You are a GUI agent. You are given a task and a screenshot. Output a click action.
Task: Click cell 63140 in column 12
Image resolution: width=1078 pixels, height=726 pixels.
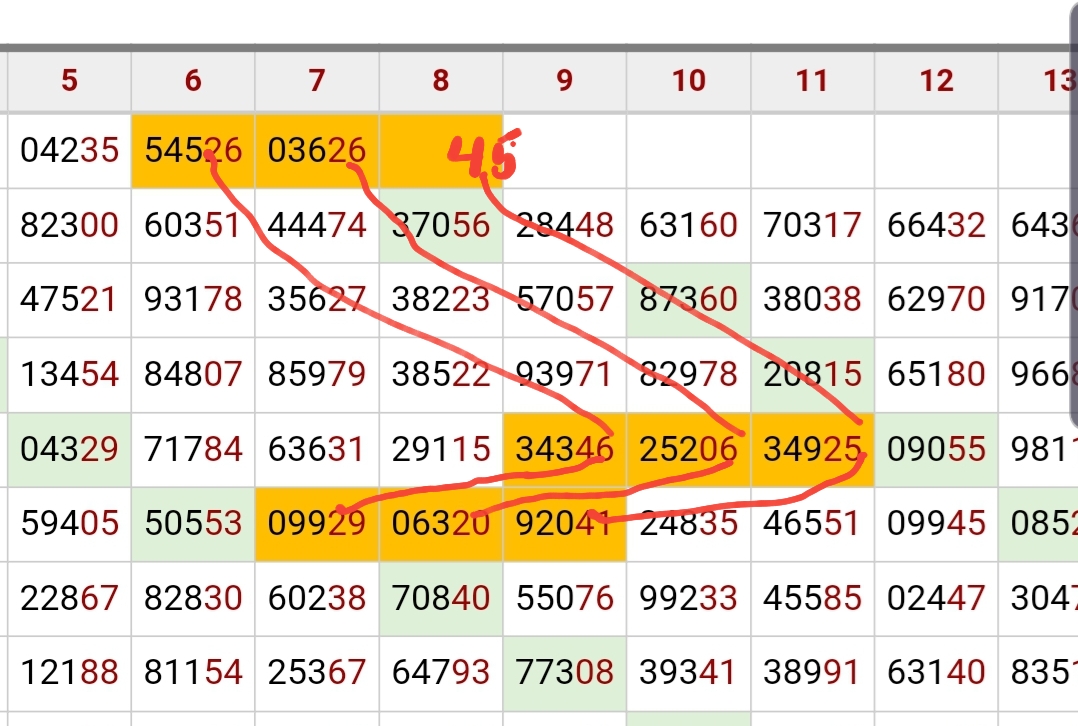(936, 673)
